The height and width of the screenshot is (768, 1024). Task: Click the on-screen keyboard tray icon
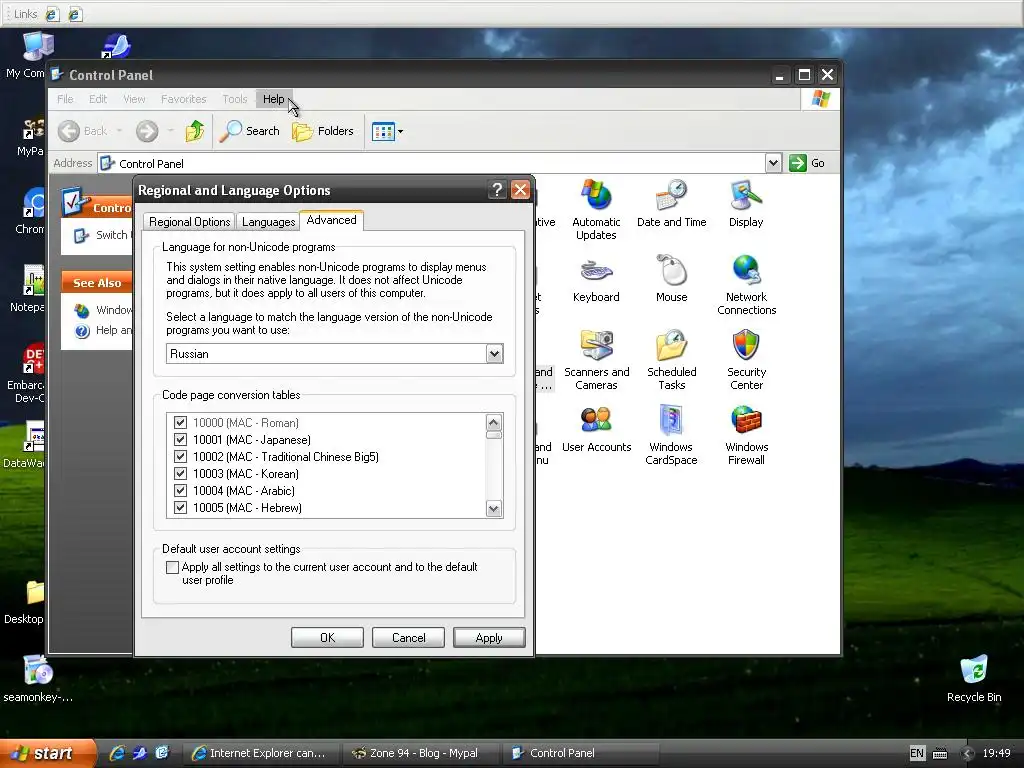coord(940,753)
